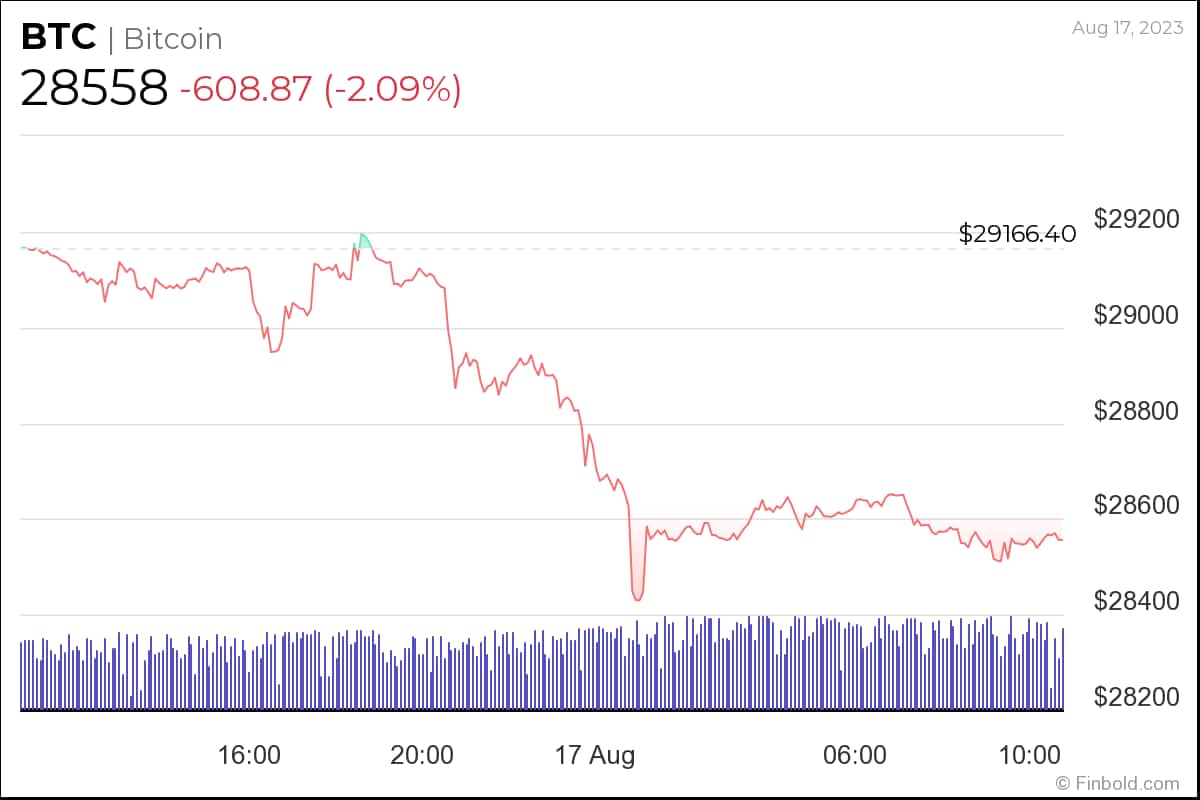Click the sharp price dip after 17 Aug
The width and height of the screenshot is (1200, 800).
click(x=638, y=590)
